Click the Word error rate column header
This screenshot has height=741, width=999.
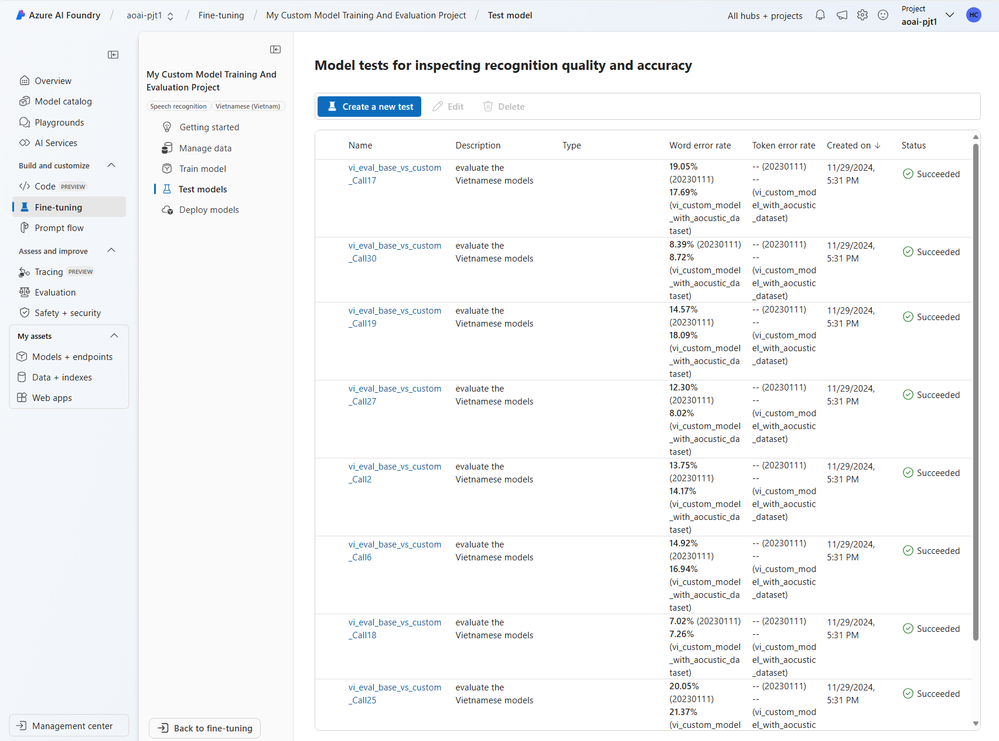point(700,145)
